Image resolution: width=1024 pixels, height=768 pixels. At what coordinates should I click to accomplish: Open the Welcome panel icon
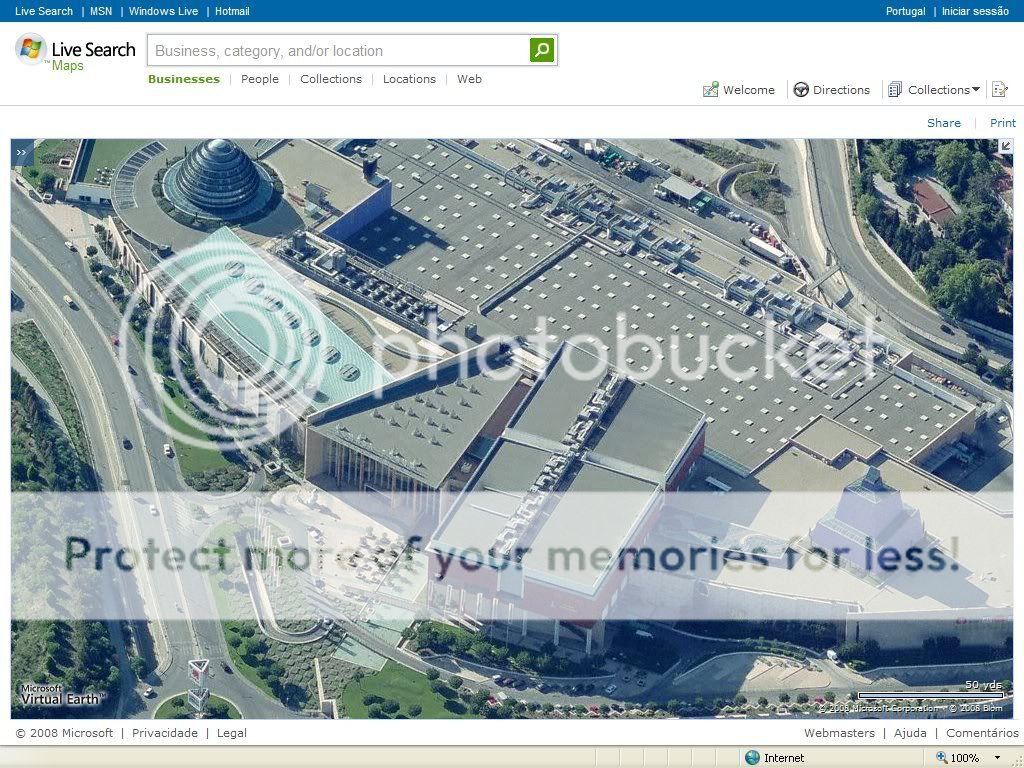711,90
